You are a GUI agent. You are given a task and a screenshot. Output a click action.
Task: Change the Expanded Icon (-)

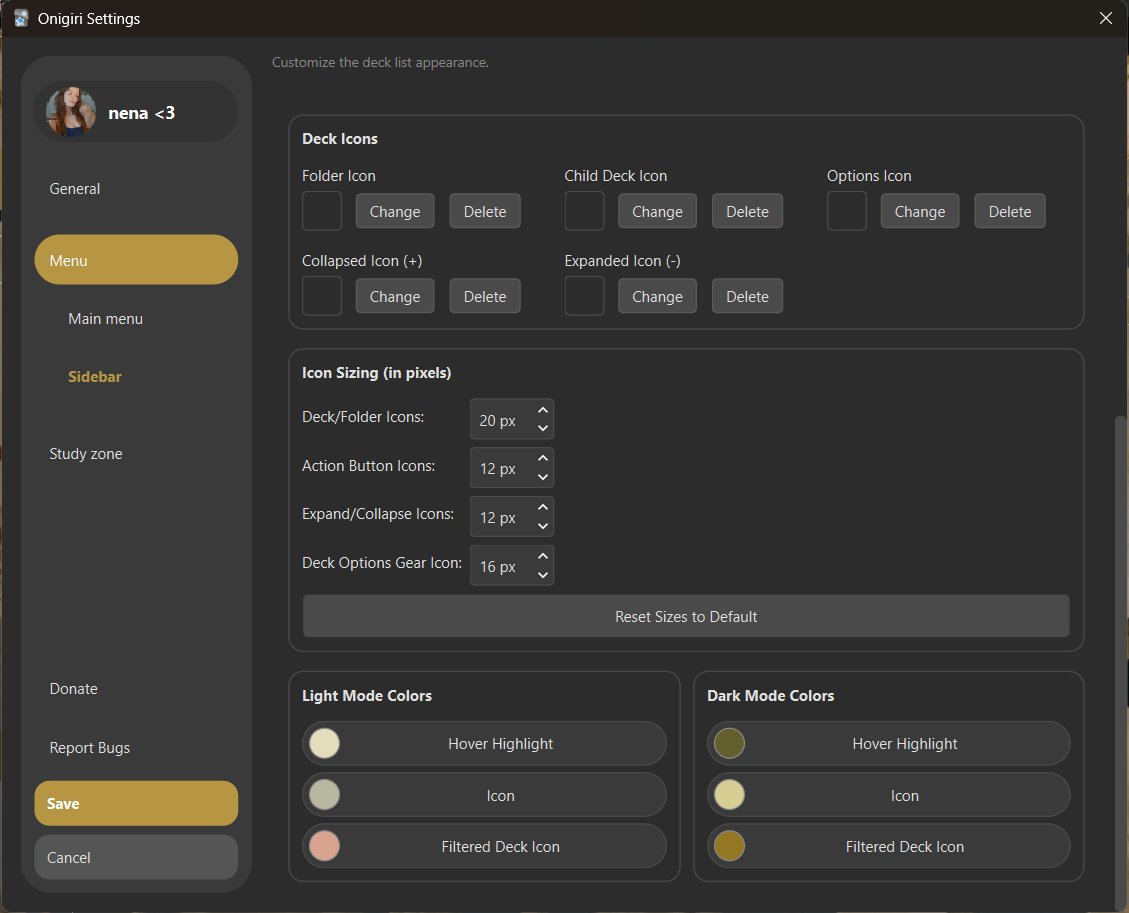pos(657,296)
